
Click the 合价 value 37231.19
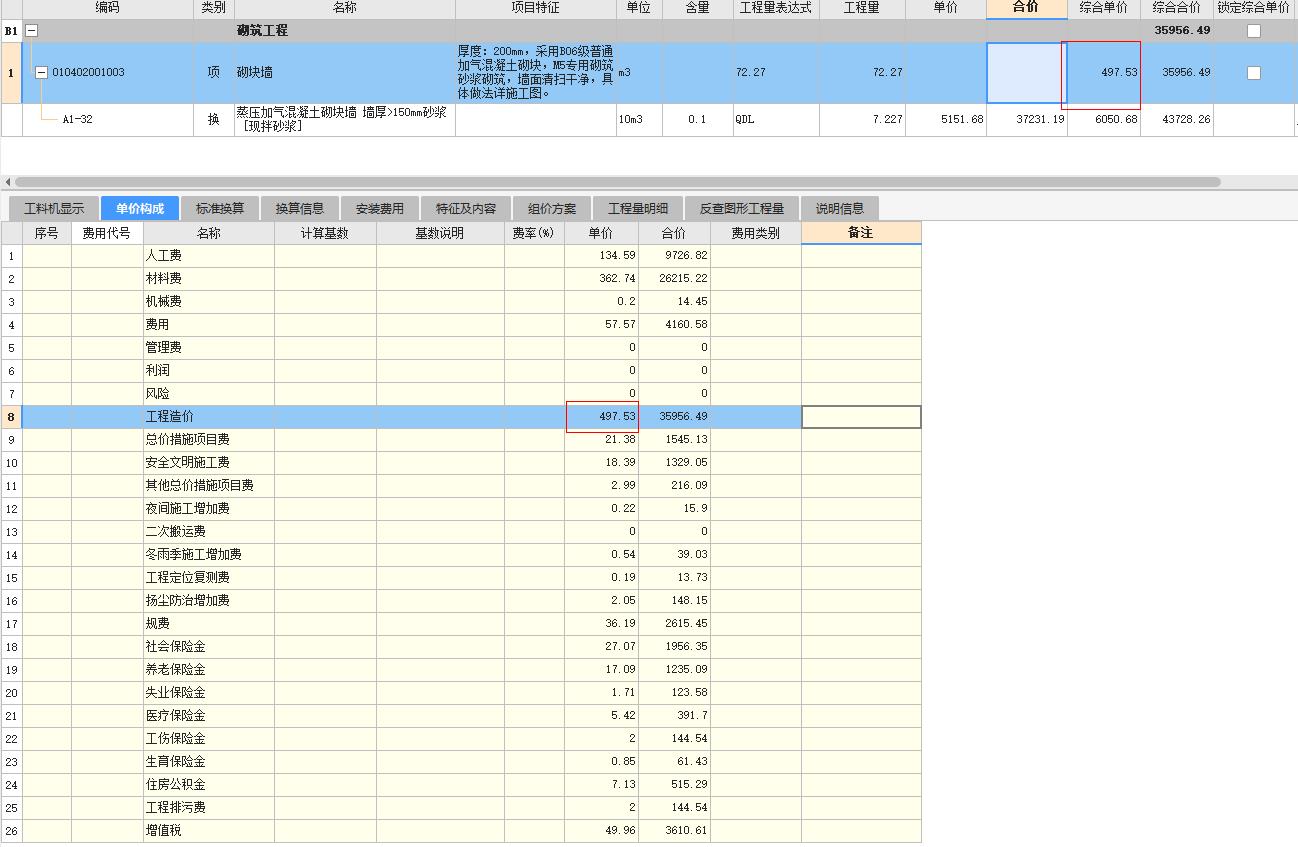coord(1040,119)
